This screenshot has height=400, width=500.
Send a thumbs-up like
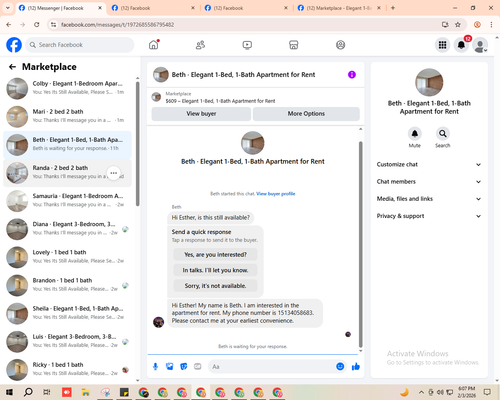356,367
